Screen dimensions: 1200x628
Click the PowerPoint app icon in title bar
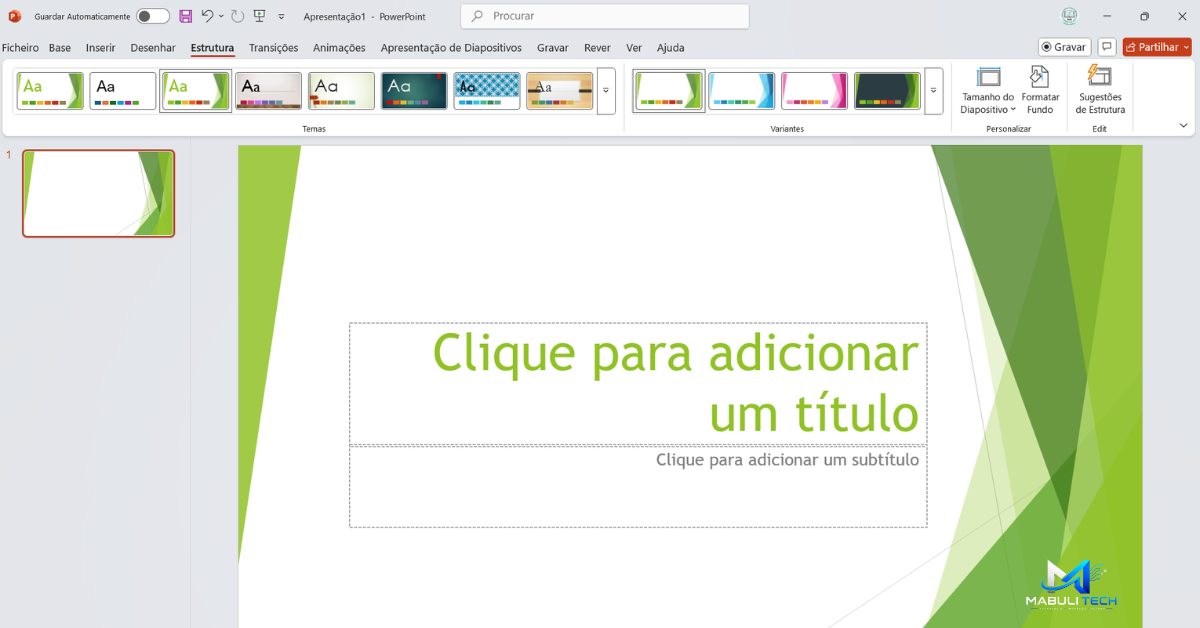pos(14,16)
